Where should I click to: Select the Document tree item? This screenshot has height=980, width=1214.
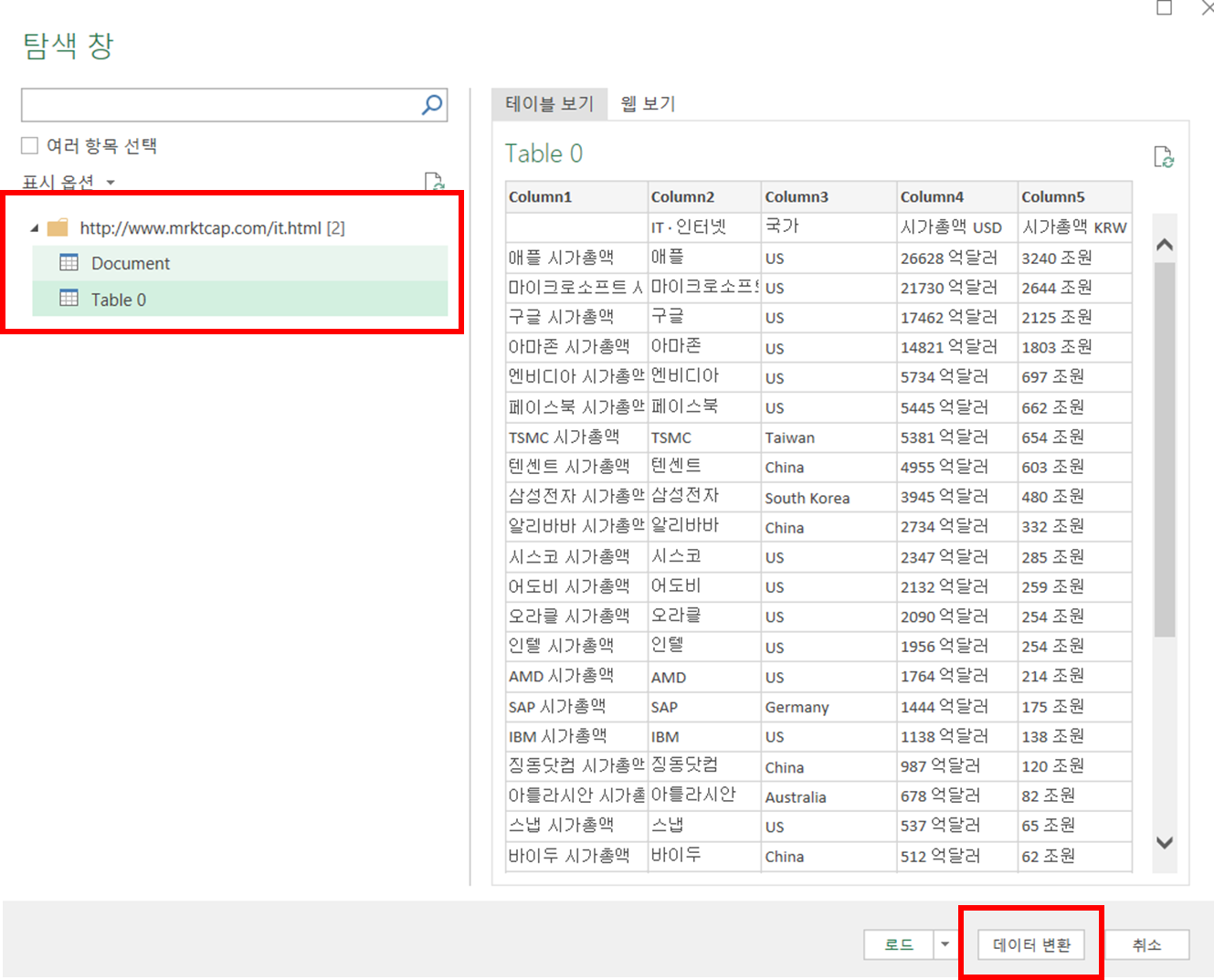240,263
